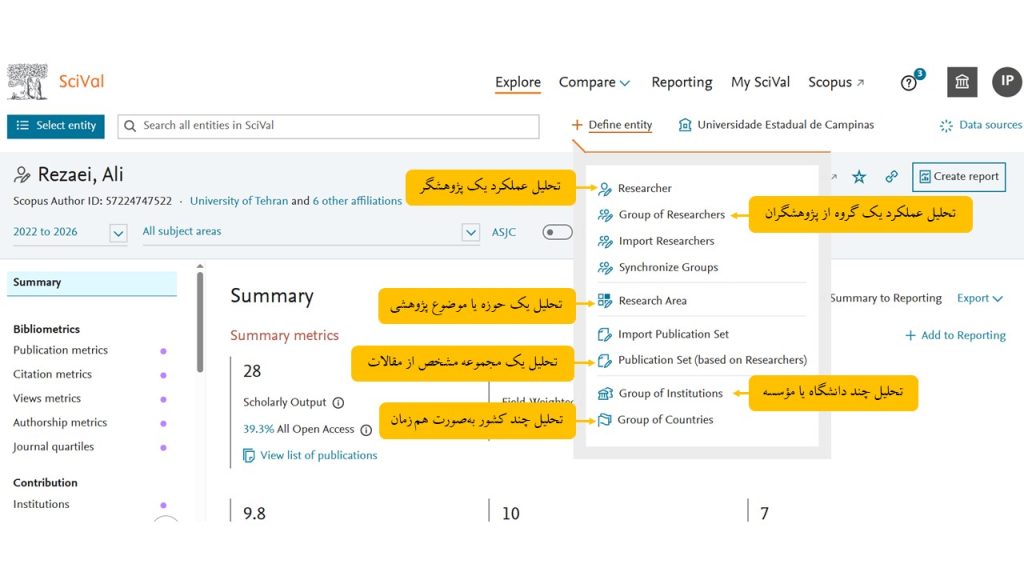Select Group of Institutions menu entry
The width and height of the screenshot is (1024, 576).
click(671, 393)
